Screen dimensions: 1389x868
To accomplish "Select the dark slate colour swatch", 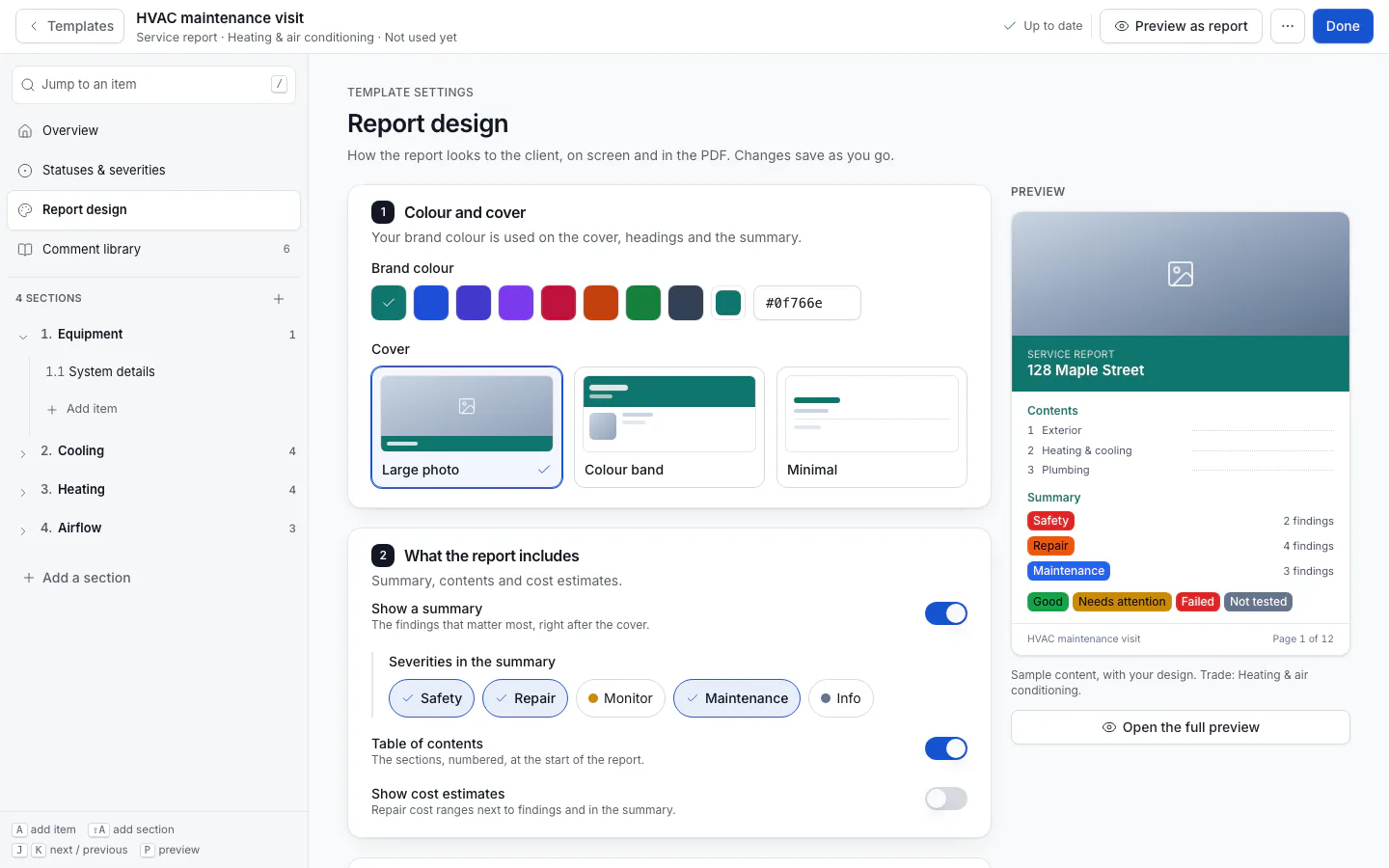I will click(686, 303).
